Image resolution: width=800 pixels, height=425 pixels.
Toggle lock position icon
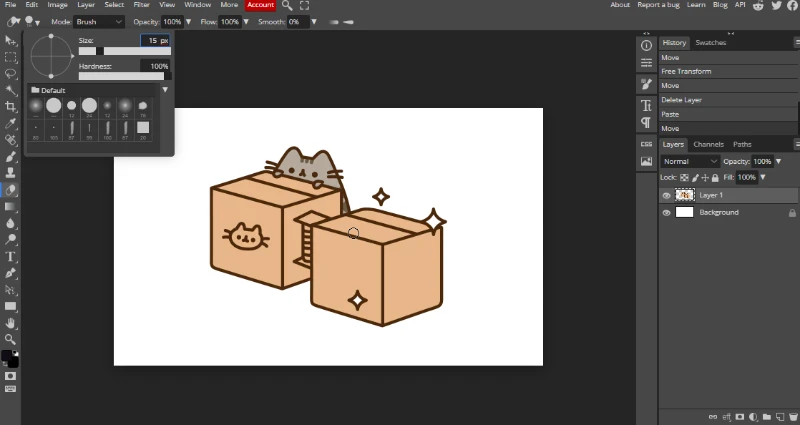[x=705, y=178]
